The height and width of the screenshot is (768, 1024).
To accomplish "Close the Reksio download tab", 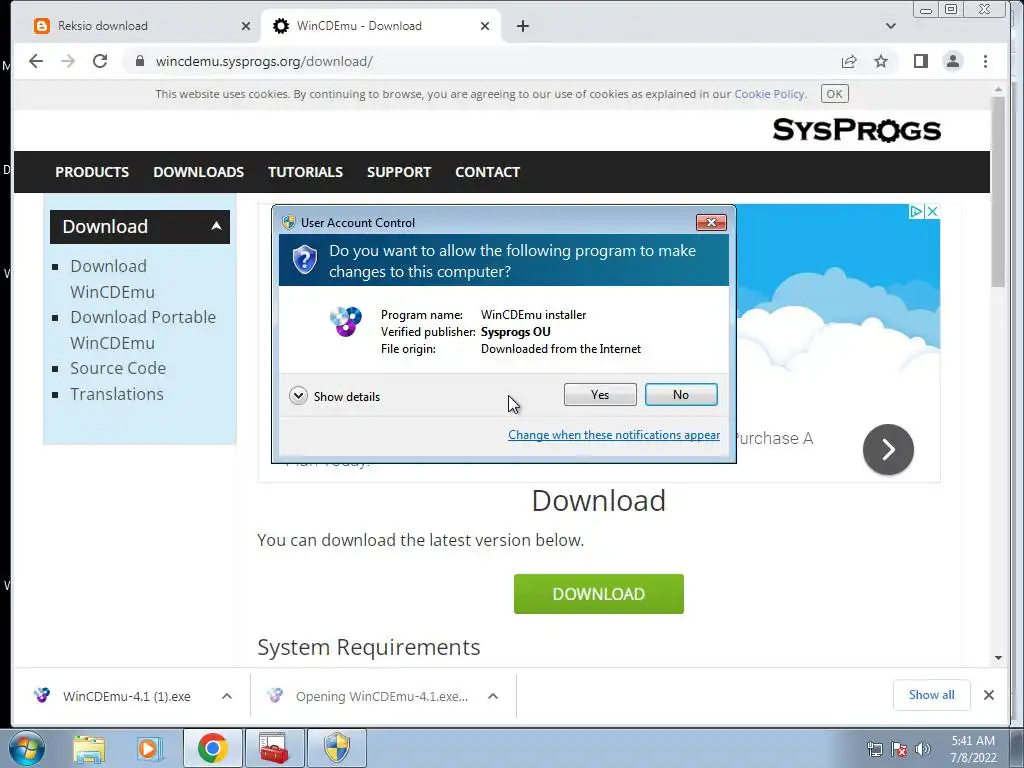I will [x=246, y=26].
